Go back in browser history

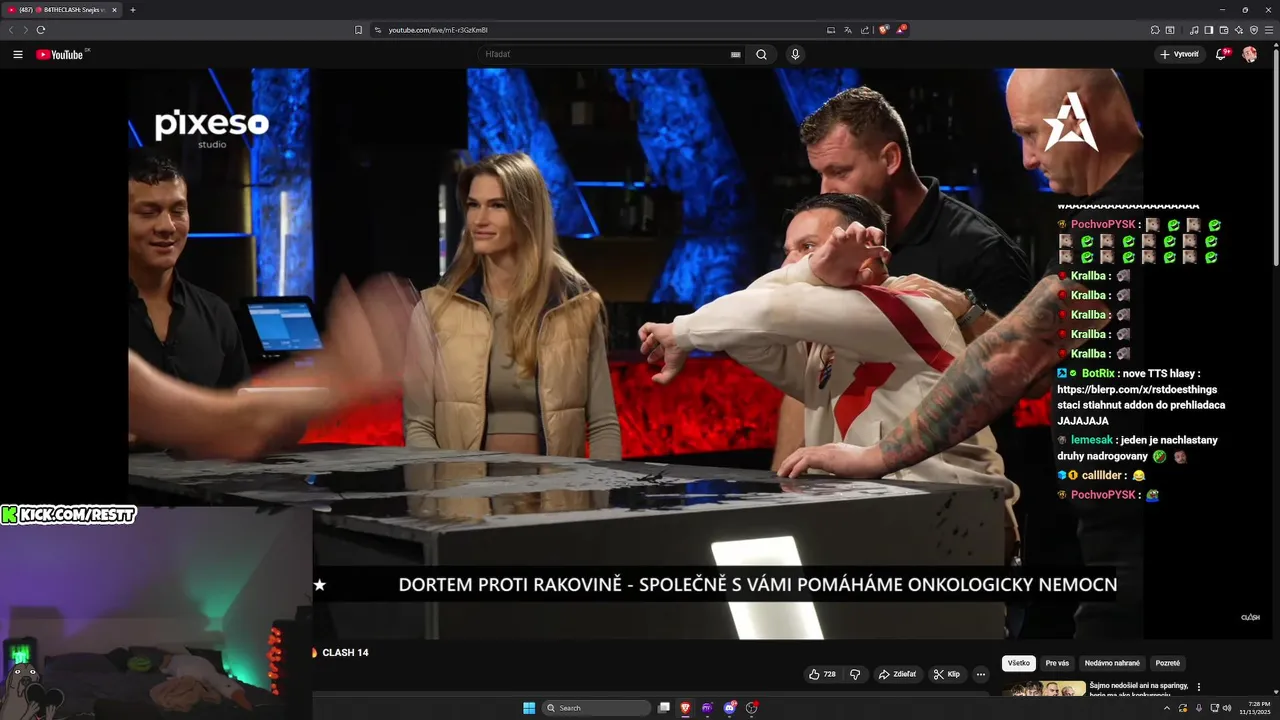11,30
